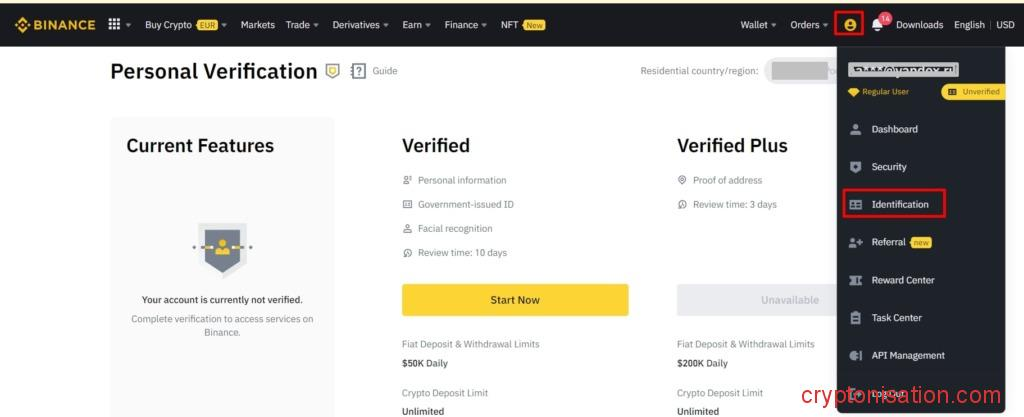The image size is (1024, 417).
Task: Open the apps grid menu icon
Action: (114, 25)
